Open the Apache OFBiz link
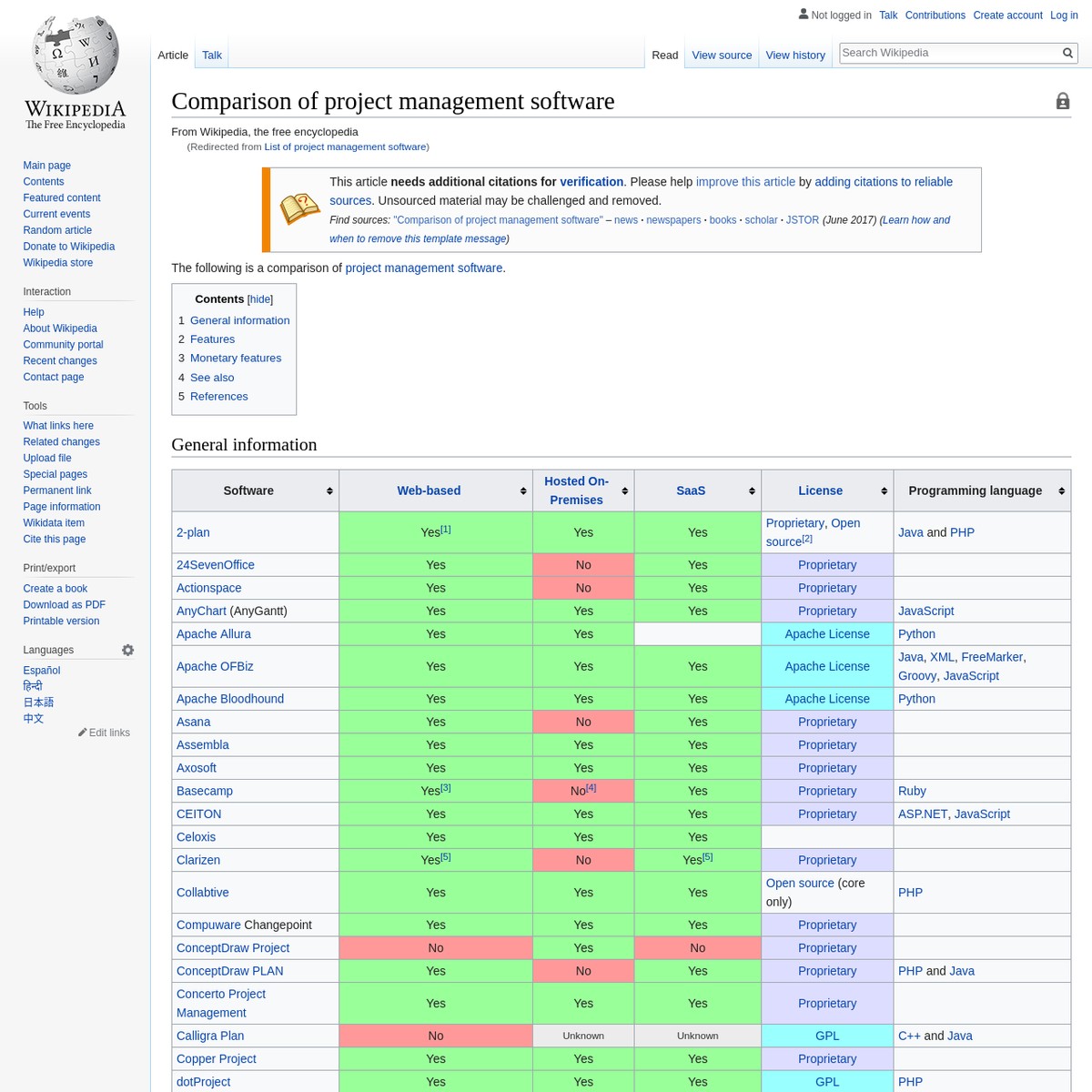Screen dimensions: 1092x1092 [215, 666]
